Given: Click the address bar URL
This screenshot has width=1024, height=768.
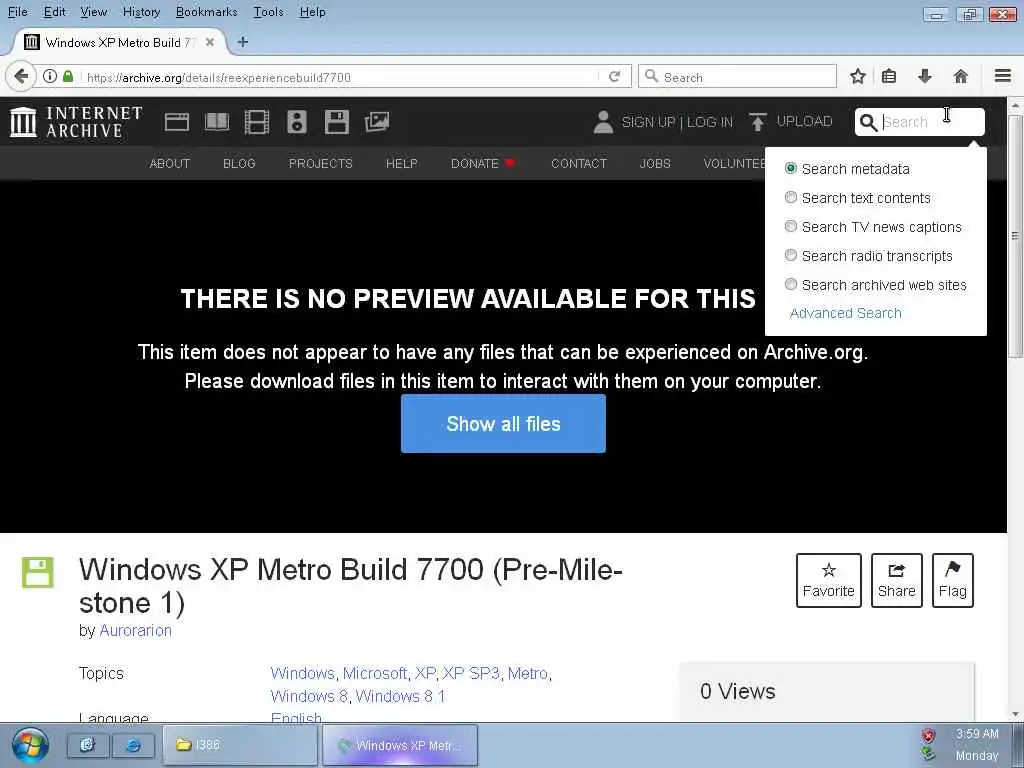Looking at the screenshot, I should (219, 78).
